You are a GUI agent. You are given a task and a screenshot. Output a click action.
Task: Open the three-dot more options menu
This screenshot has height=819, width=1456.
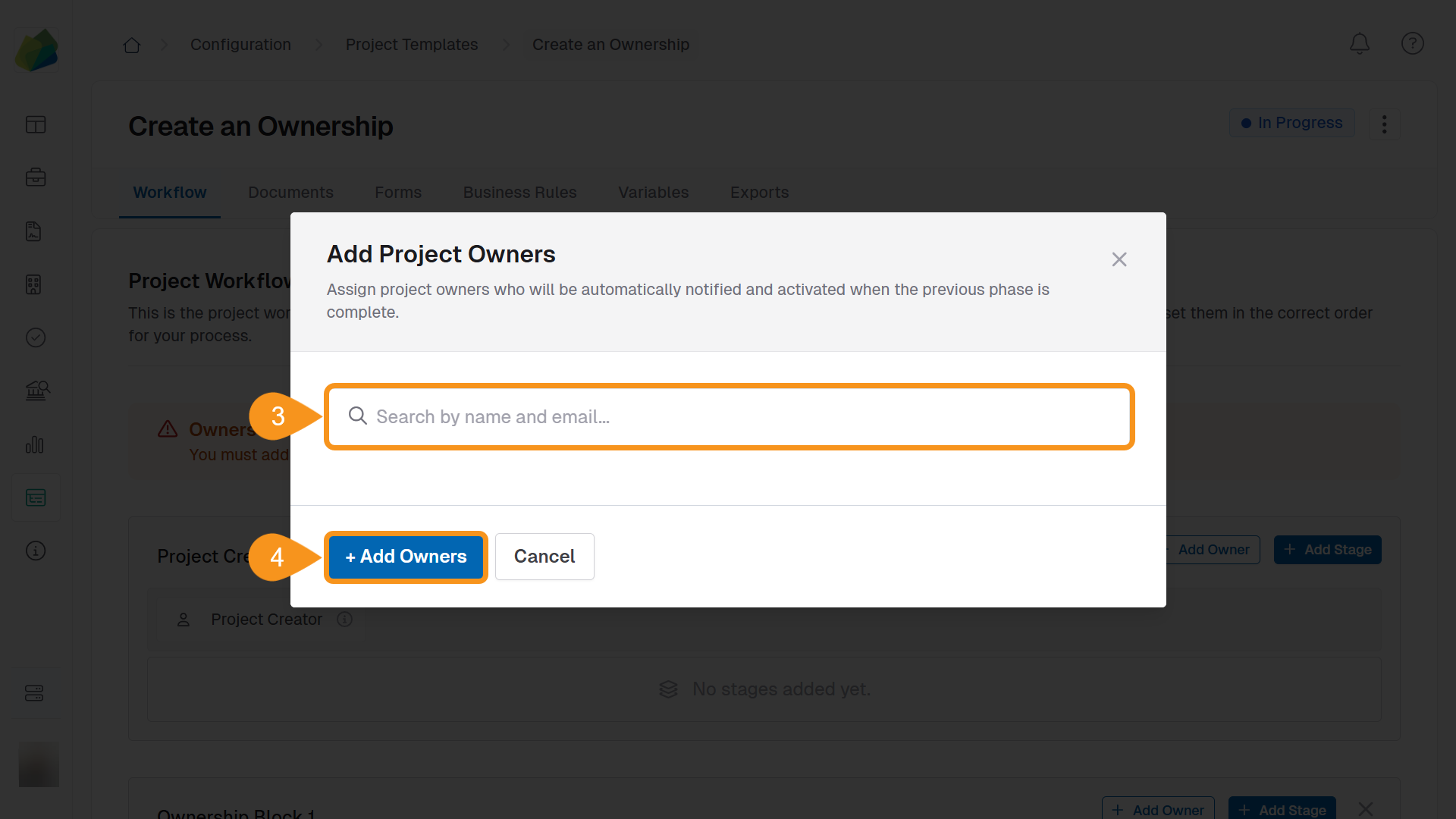[x=1384, y=124]
